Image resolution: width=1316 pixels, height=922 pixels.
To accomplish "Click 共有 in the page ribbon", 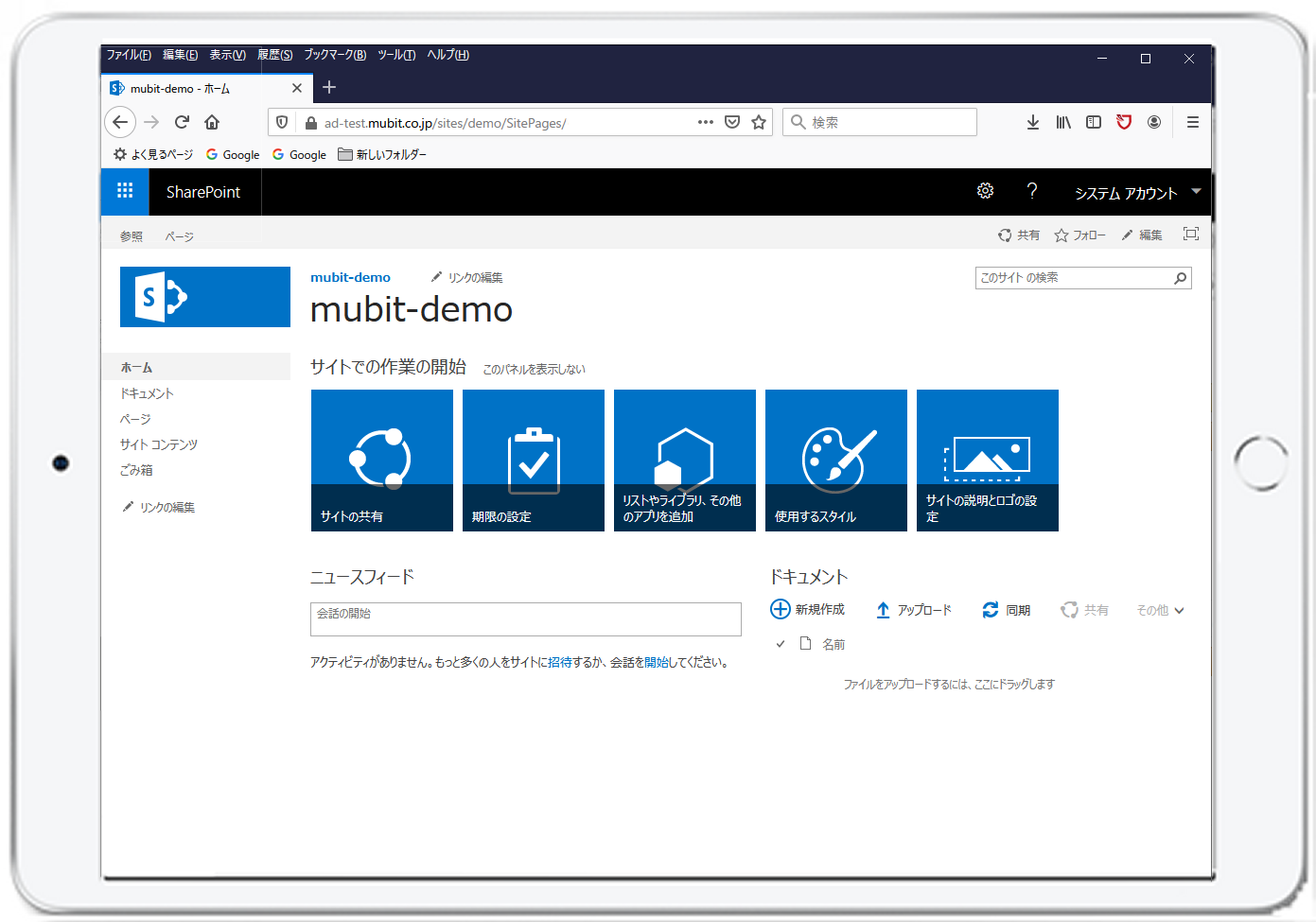I will point(1019,235).
